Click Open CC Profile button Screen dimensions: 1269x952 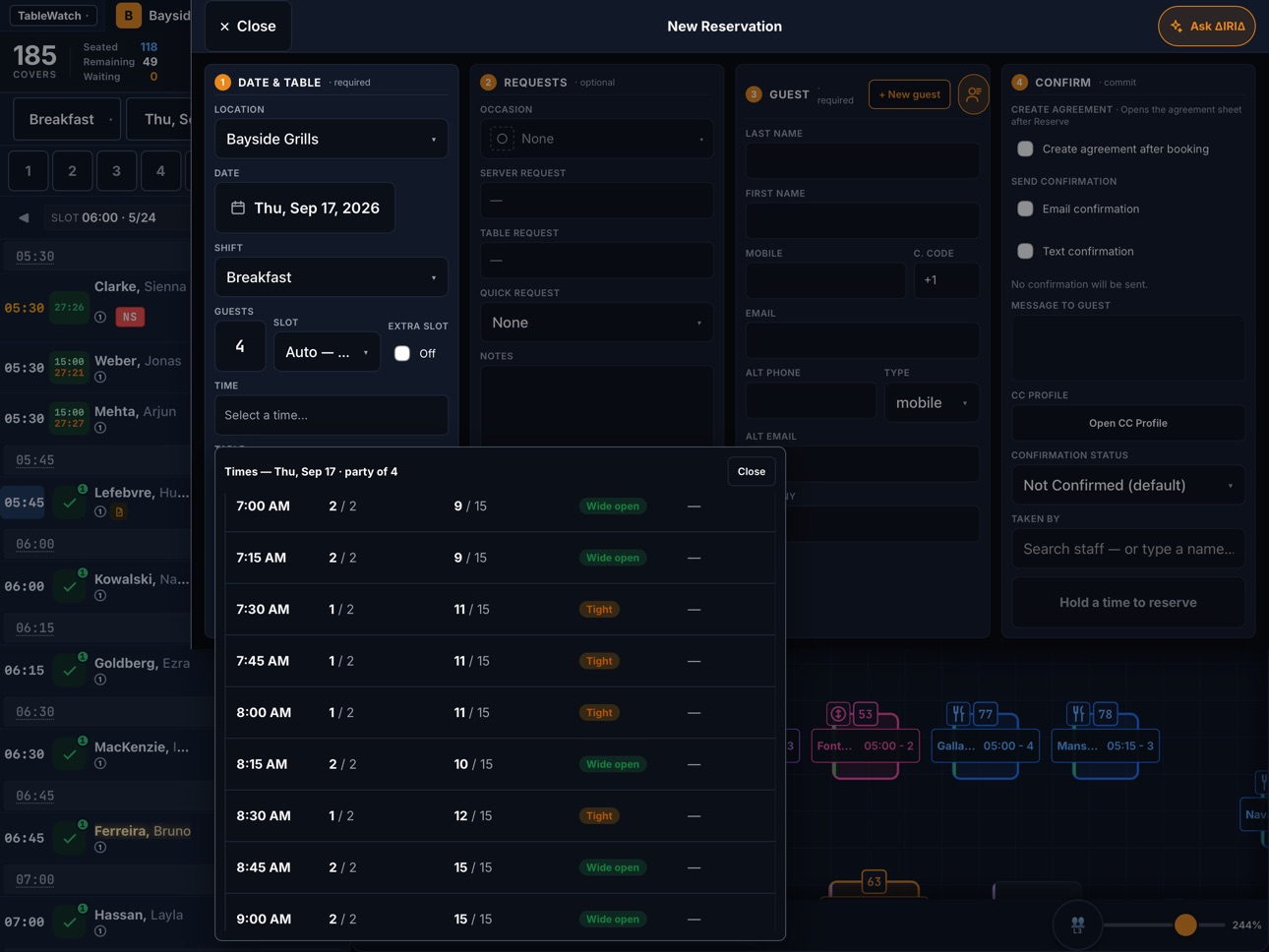click(x=1128, y=423)
